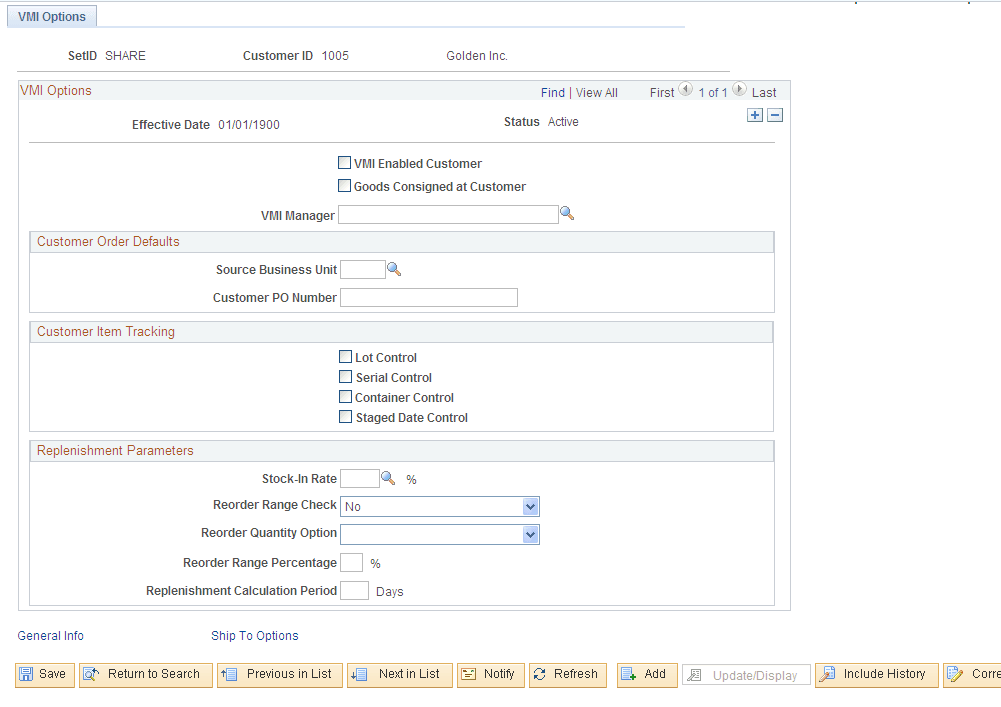
Task: Toggle the Lot Control checkbox
Action: point(346,357)
